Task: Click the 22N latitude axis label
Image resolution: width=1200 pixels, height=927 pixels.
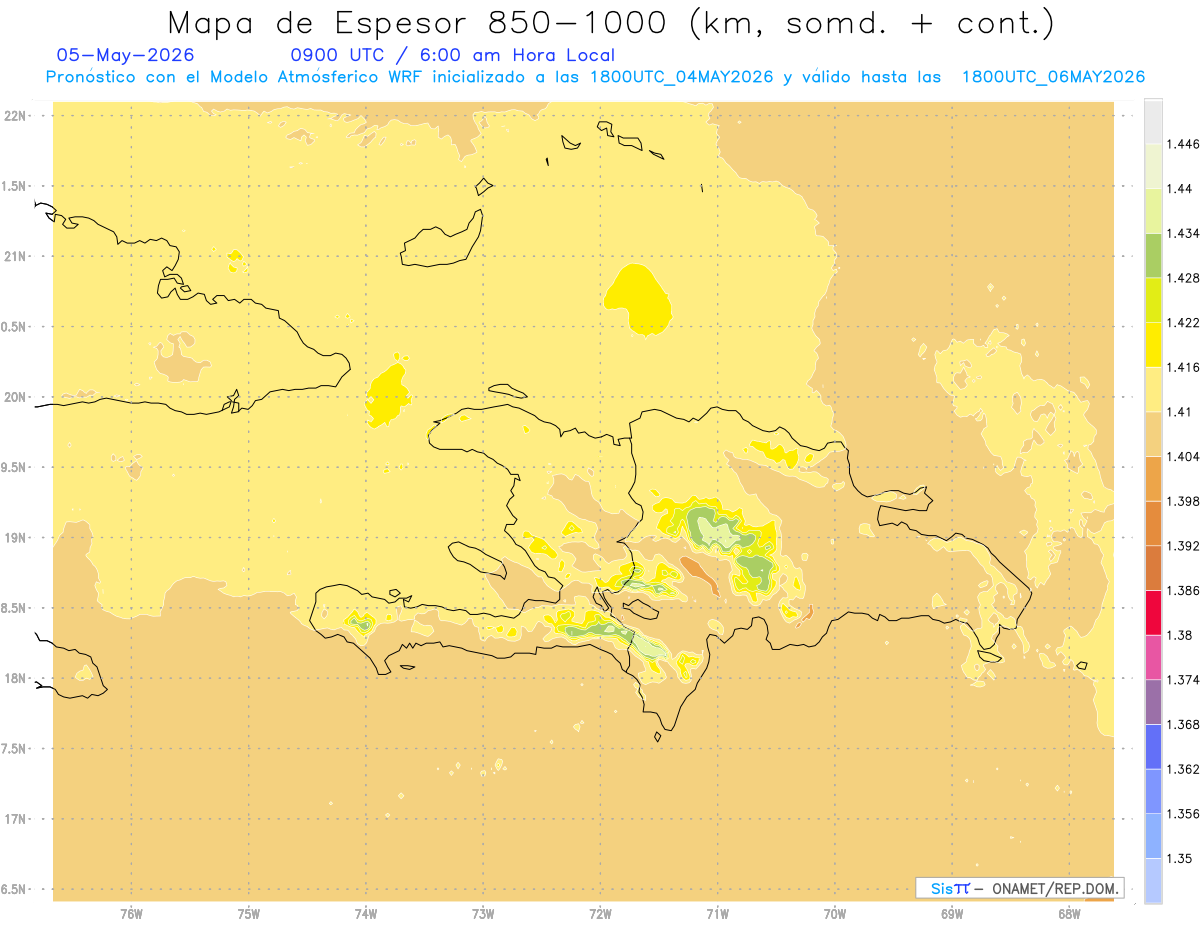Action: pos(17,116)
